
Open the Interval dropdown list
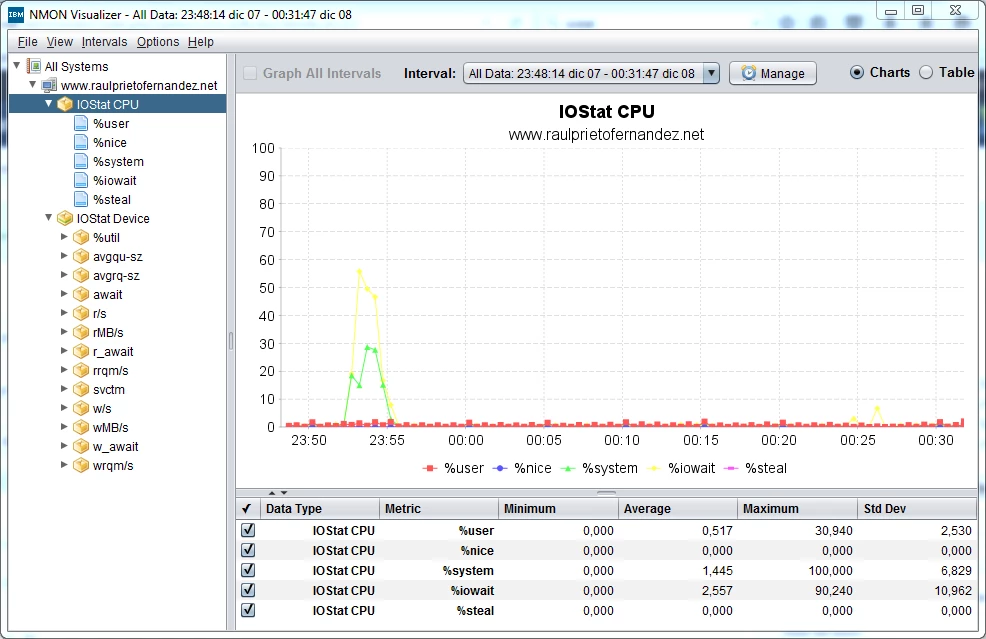(x=711, y=73)
